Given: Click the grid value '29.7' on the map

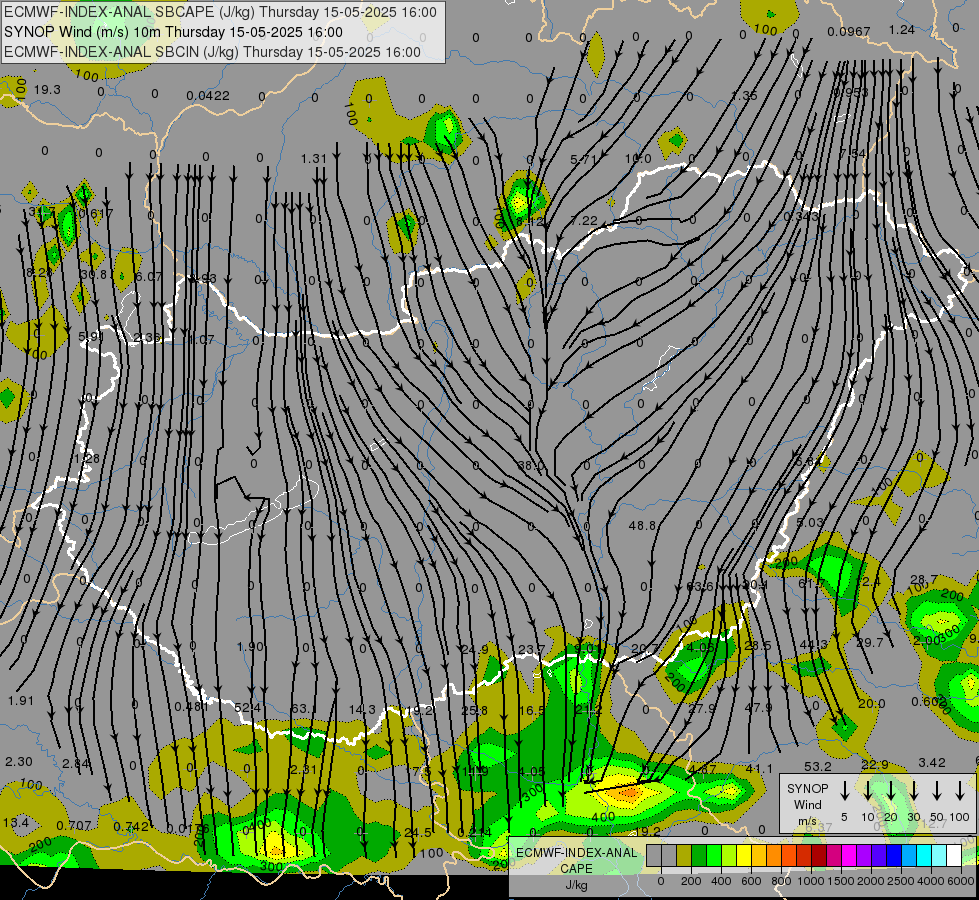Looking at the screenshot, I should [x=870, y=642].
